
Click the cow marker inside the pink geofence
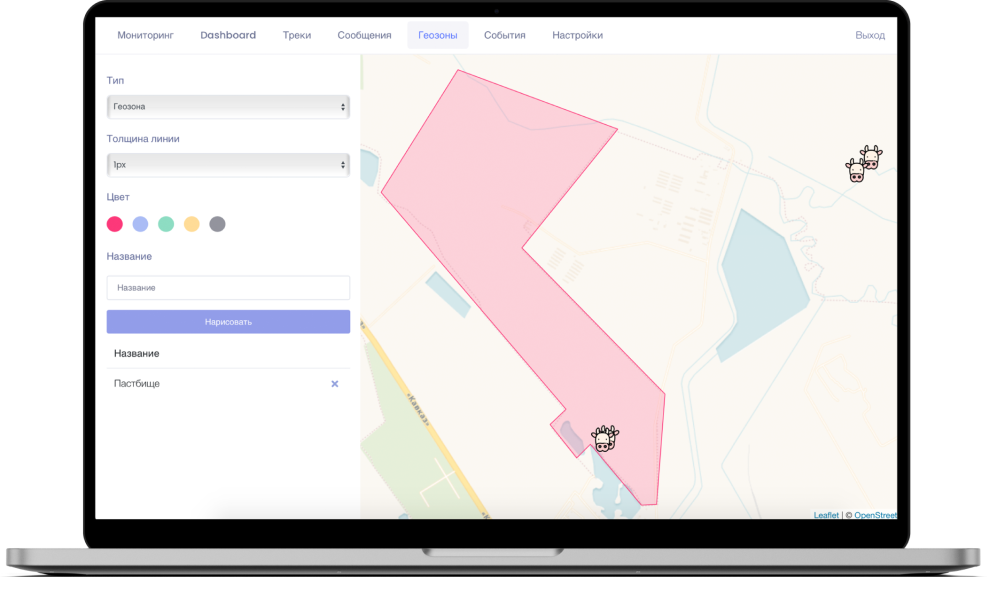pyautogui.click(x=605, y=438)
